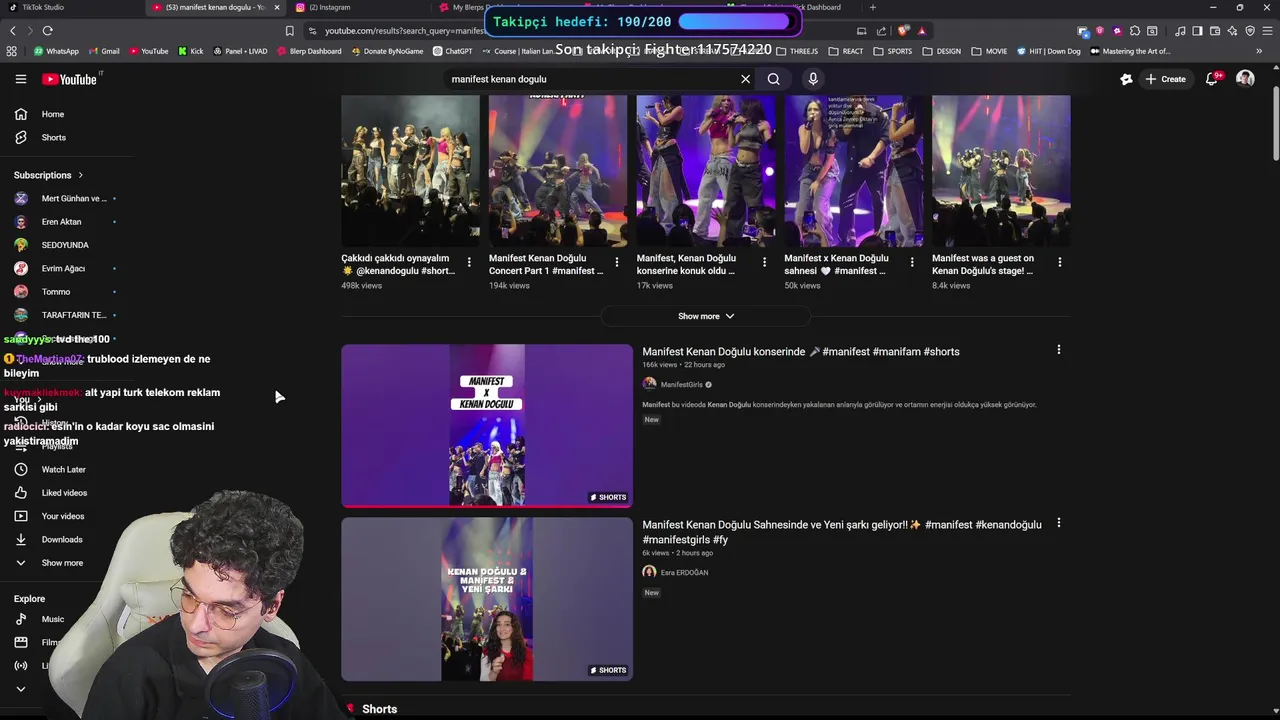The image size is (1280, 720).
Task: Open ManifestGirls channel link
Action: 681,385
